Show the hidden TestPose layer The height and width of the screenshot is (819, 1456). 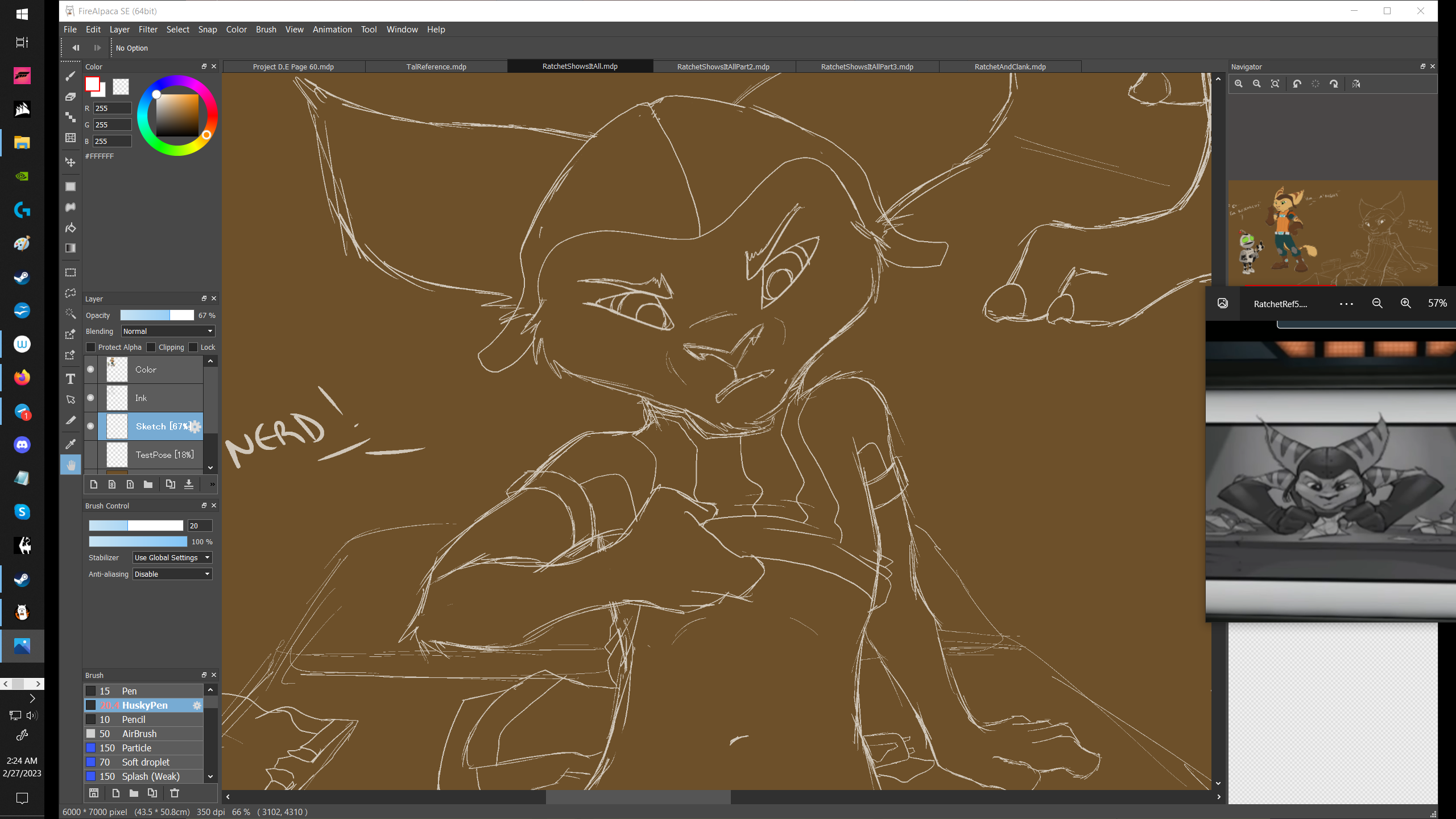point(90,454)
